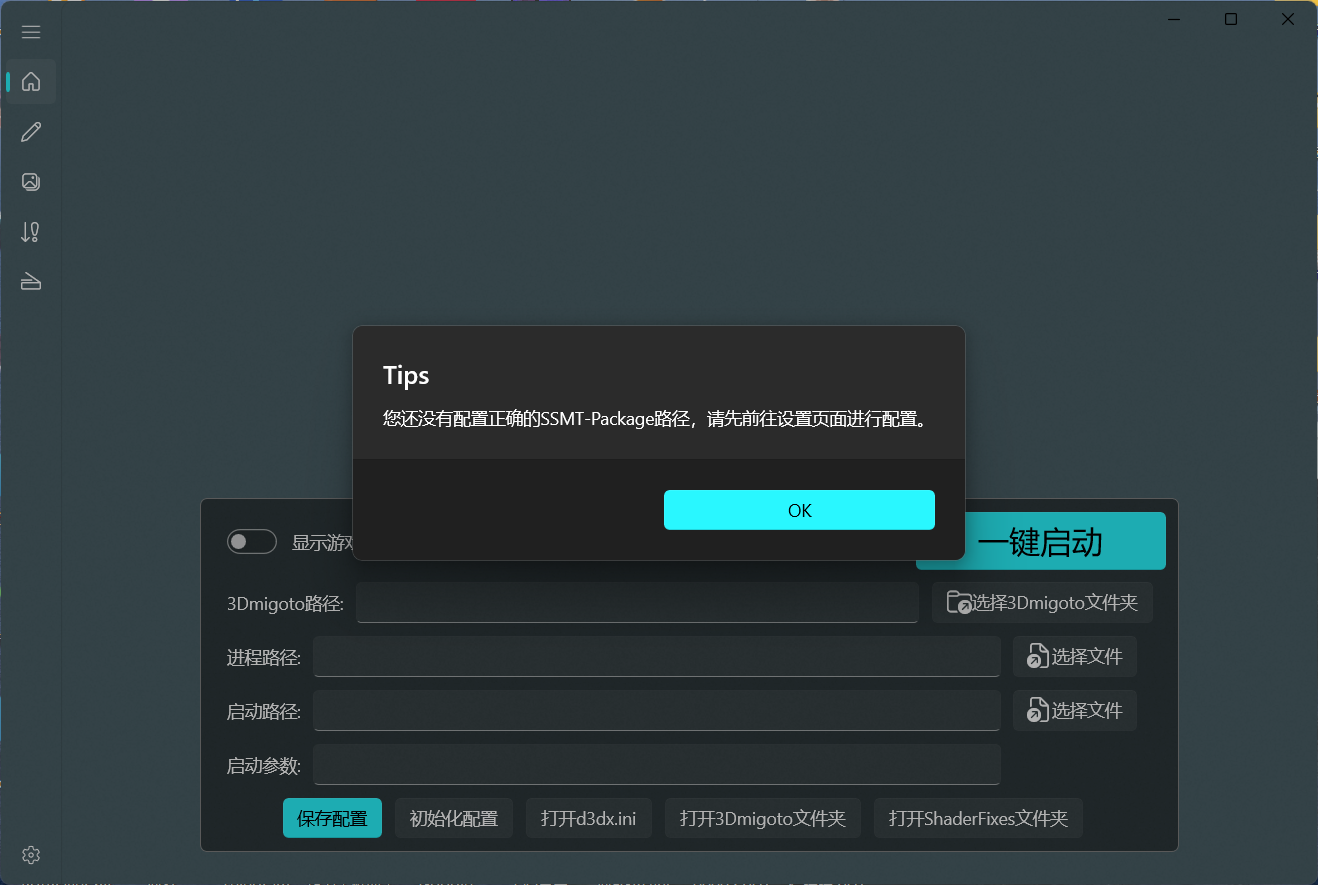Image resolution: width=1318 pixels, height=885 pixels.
Task: Open the settings gear at bottom left
Action: [x=30, y=855]
